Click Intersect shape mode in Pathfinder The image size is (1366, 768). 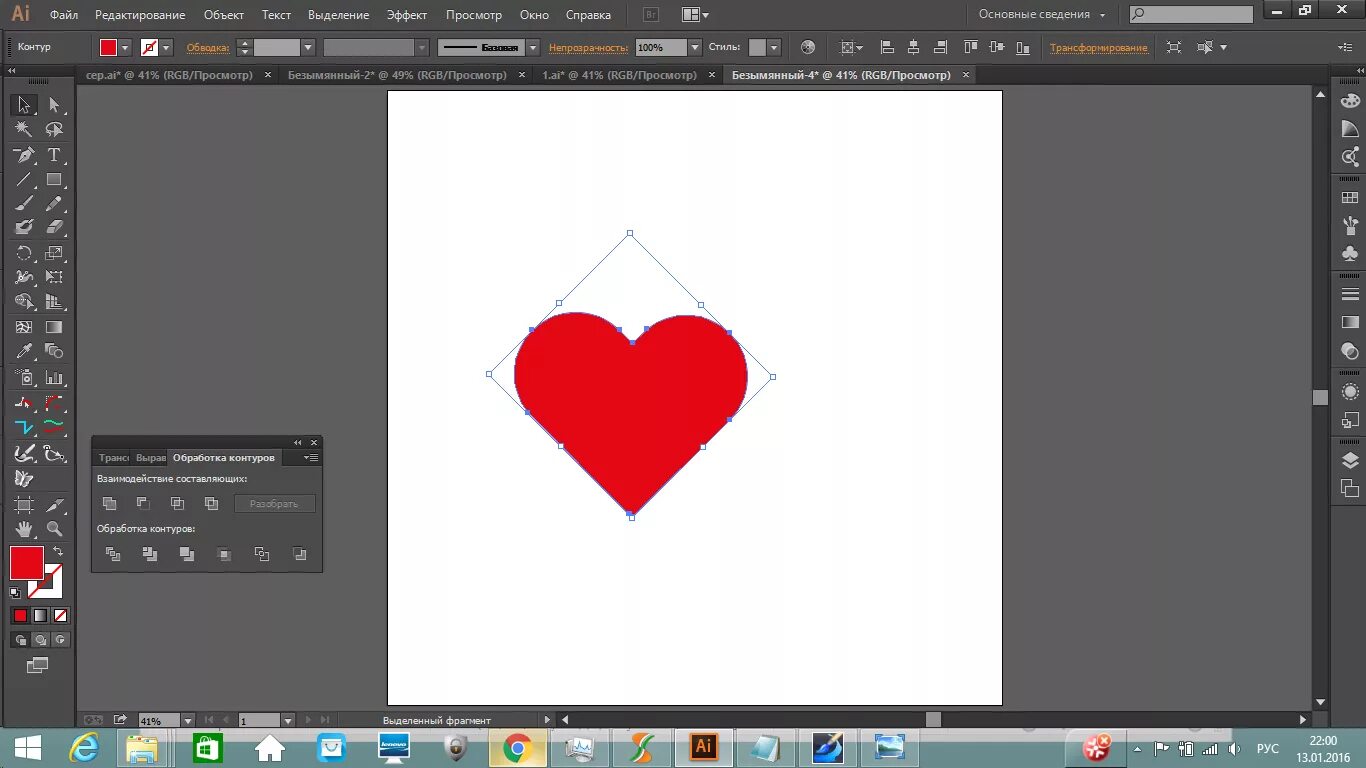point(177,503)
